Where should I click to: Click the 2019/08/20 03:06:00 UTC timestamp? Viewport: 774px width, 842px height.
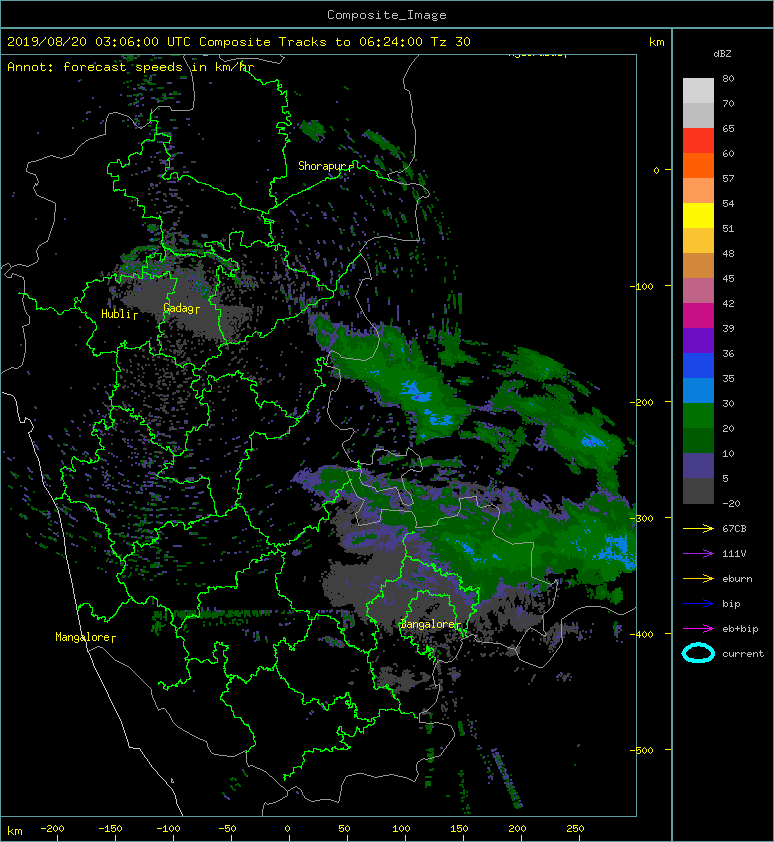pyautogui.click(x=99, y=42)
